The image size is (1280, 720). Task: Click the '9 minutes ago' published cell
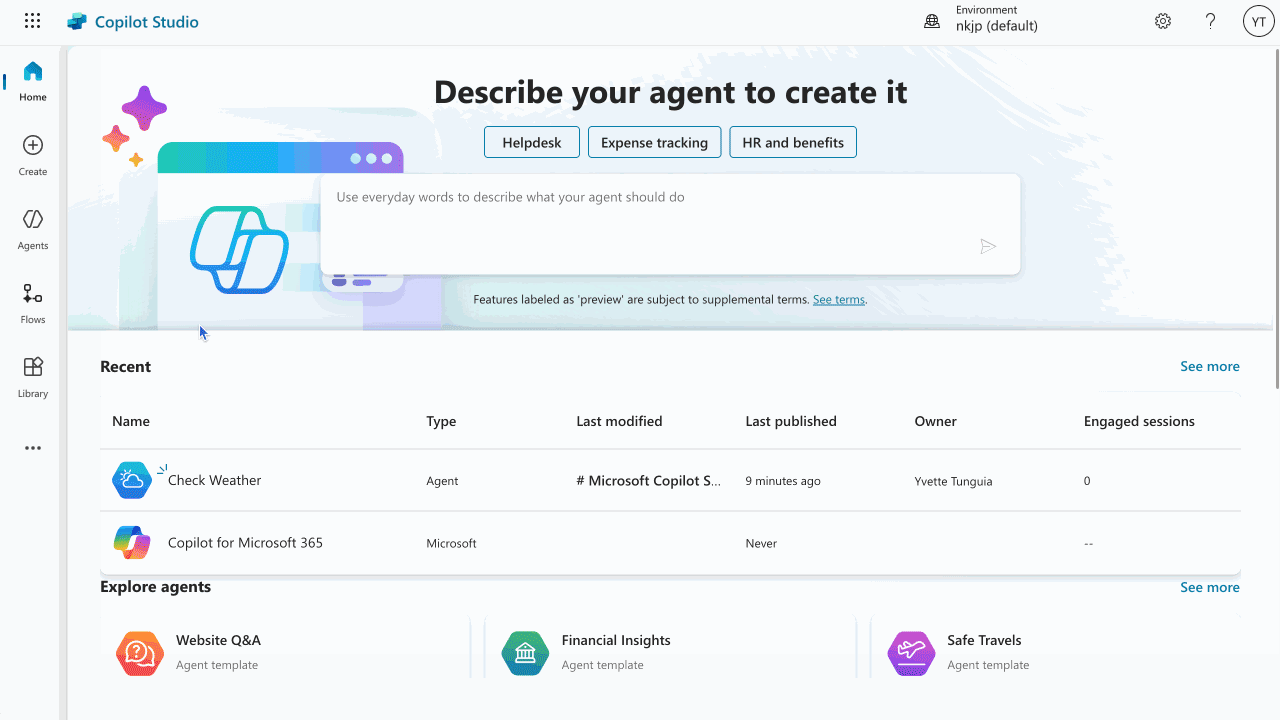coord(783,481)
